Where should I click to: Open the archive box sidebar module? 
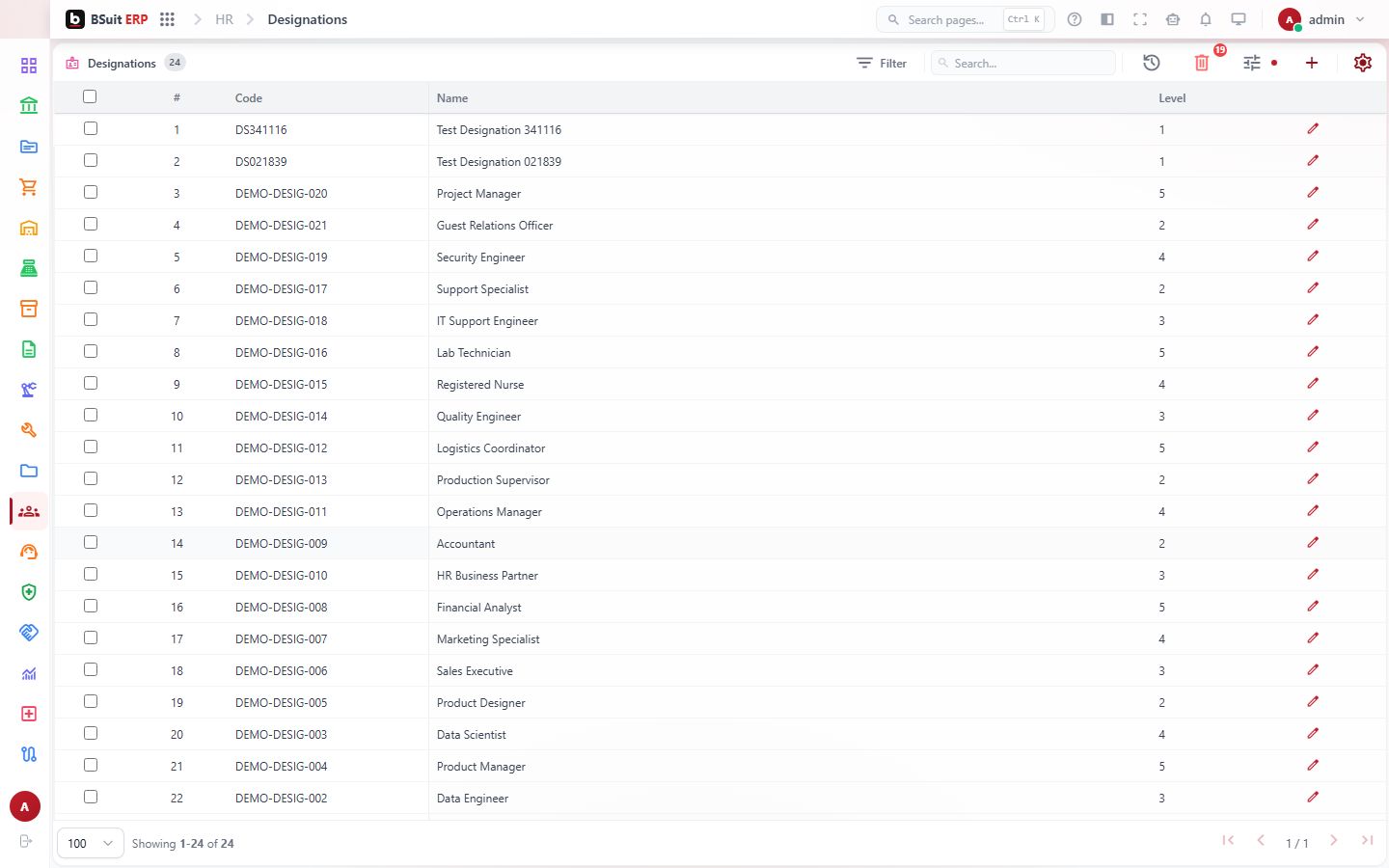pyautogui.click(x=29, y=309)
